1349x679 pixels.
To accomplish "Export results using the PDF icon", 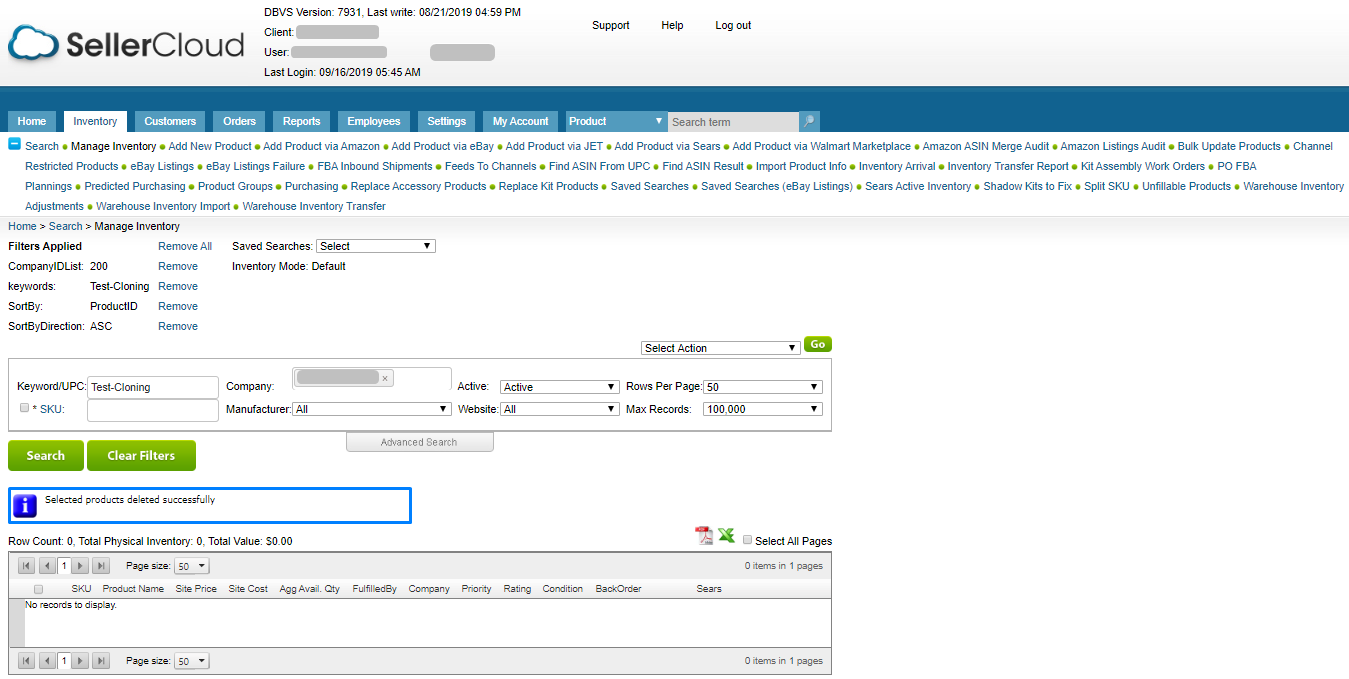I will click(704, 536).
